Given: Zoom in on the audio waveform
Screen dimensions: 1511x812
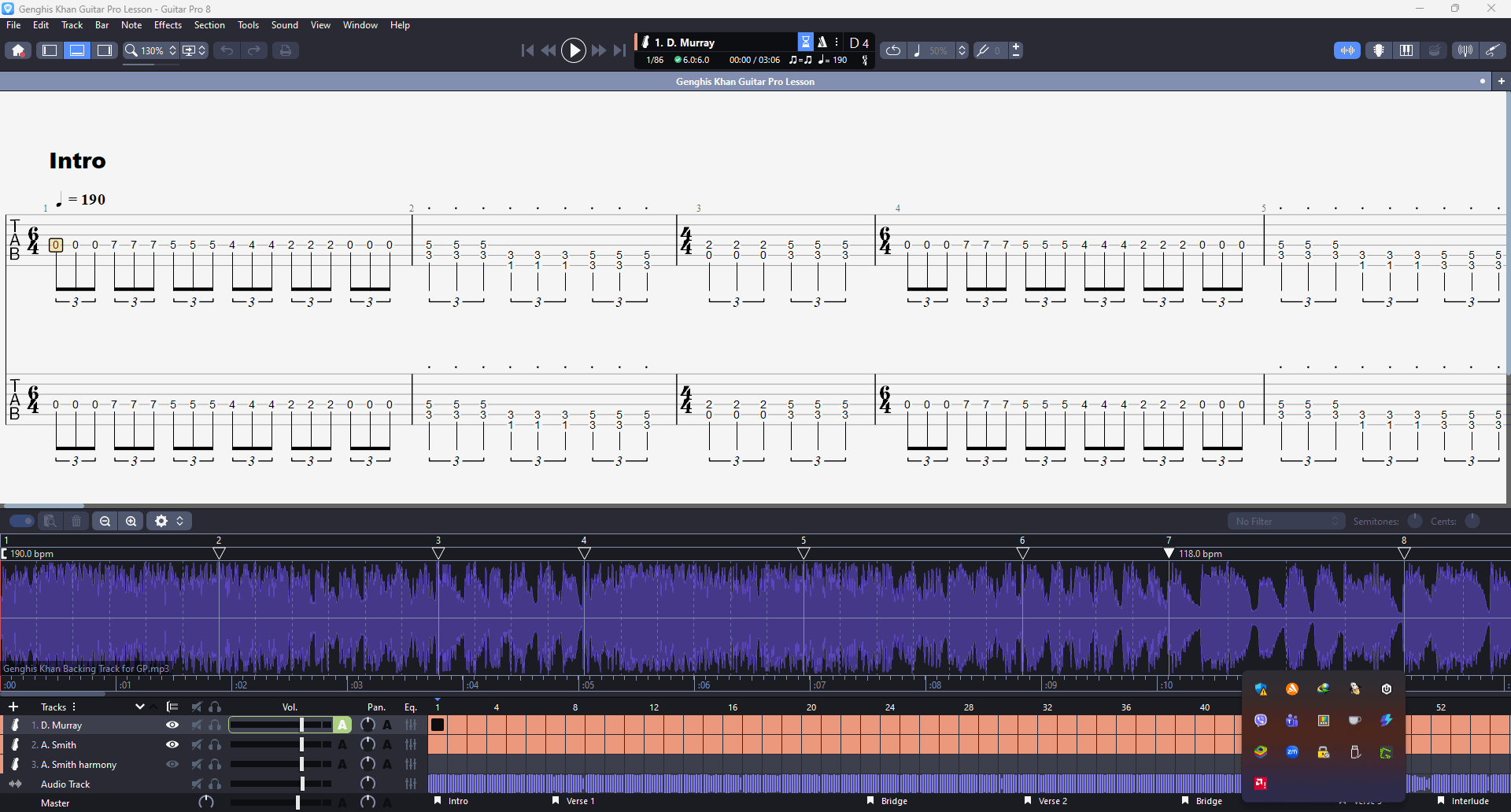Looking at the screenshot, I should [131, 521].
